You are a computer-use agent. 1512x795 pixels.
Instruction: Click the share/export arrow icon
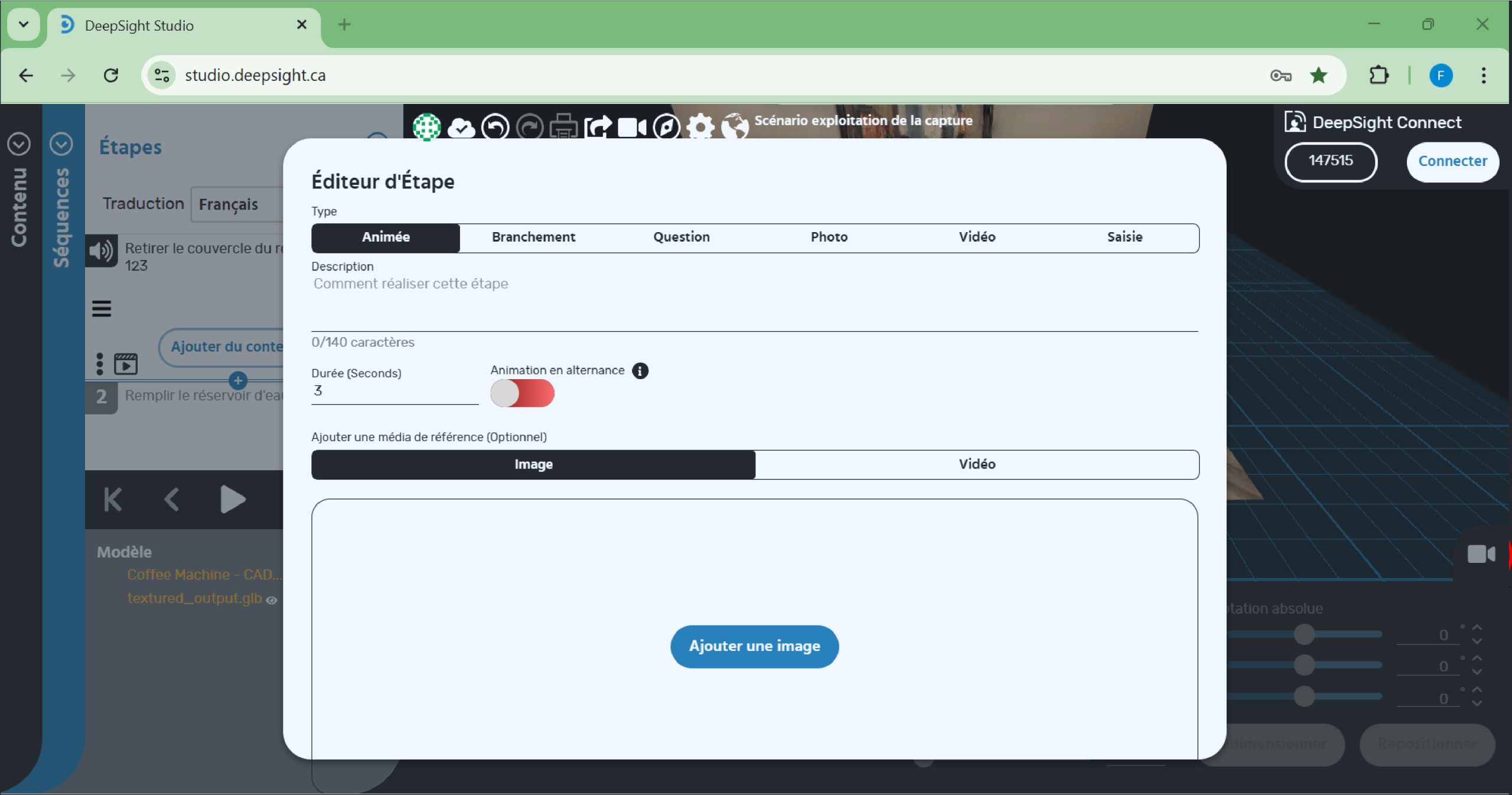(598, 127)
